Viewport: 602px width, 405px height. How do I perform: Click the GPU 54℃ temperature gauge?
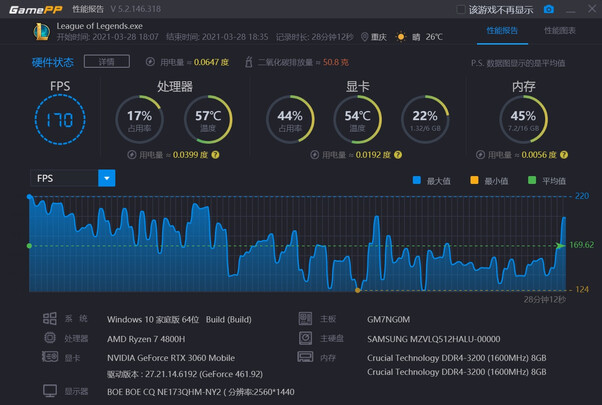[357, 119]
